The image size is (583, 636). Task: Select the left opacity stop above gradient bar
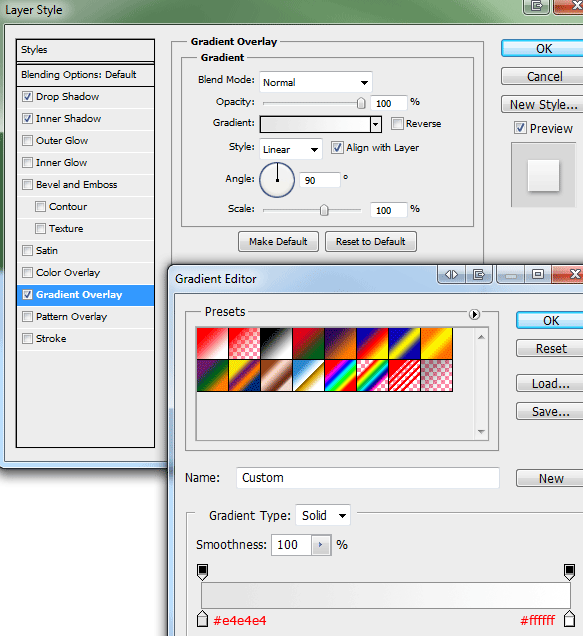202,572
